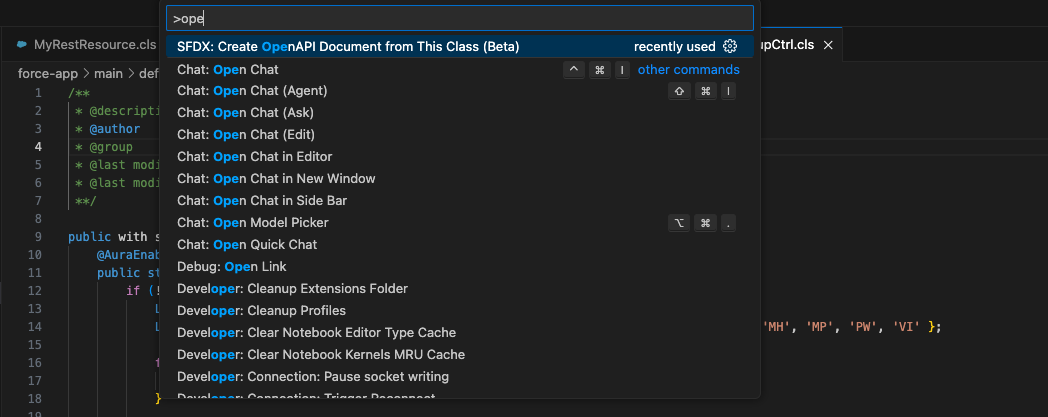The width and height of the screenshot is (1048, 417).
Task: Choose Chat: Open Chat in Editor
Action: click(460, 157)
